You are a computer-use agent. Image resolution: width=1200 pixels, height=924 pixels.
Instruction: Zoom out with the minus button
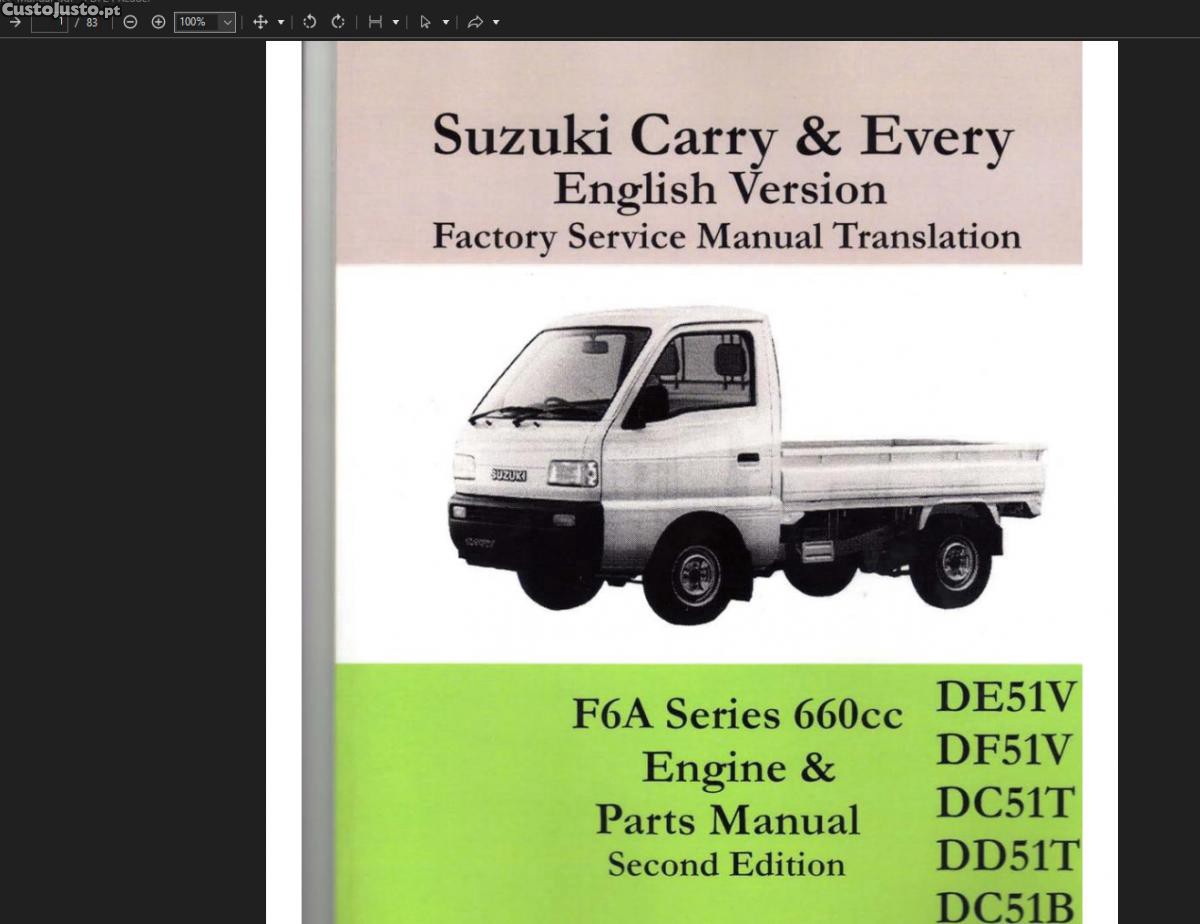(x=130, y=22)
